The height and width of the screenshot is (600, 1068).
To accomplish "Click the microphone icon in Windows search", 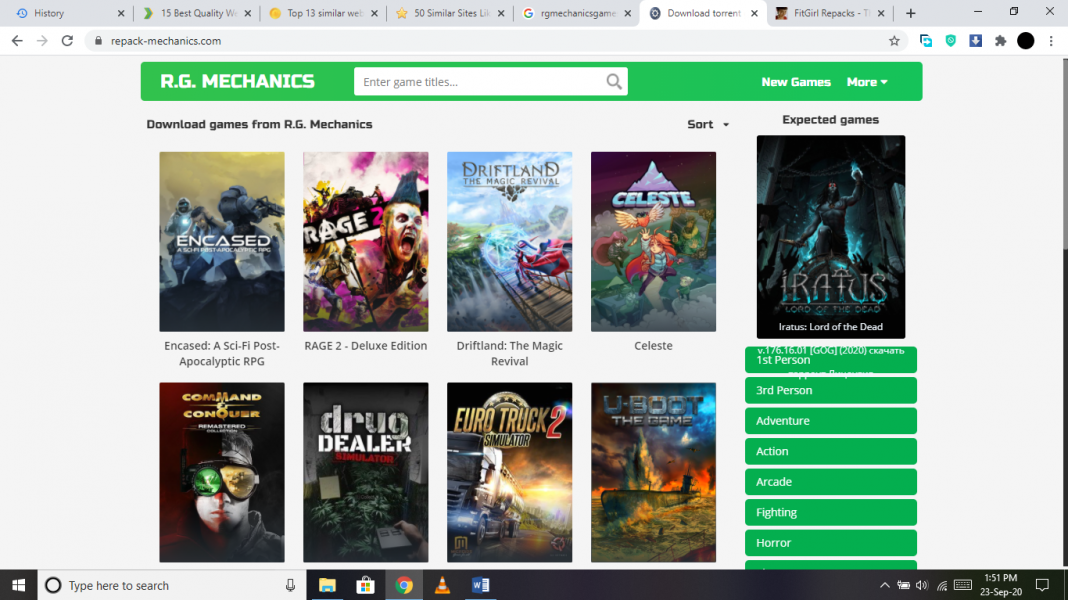I will pos(289,585).
